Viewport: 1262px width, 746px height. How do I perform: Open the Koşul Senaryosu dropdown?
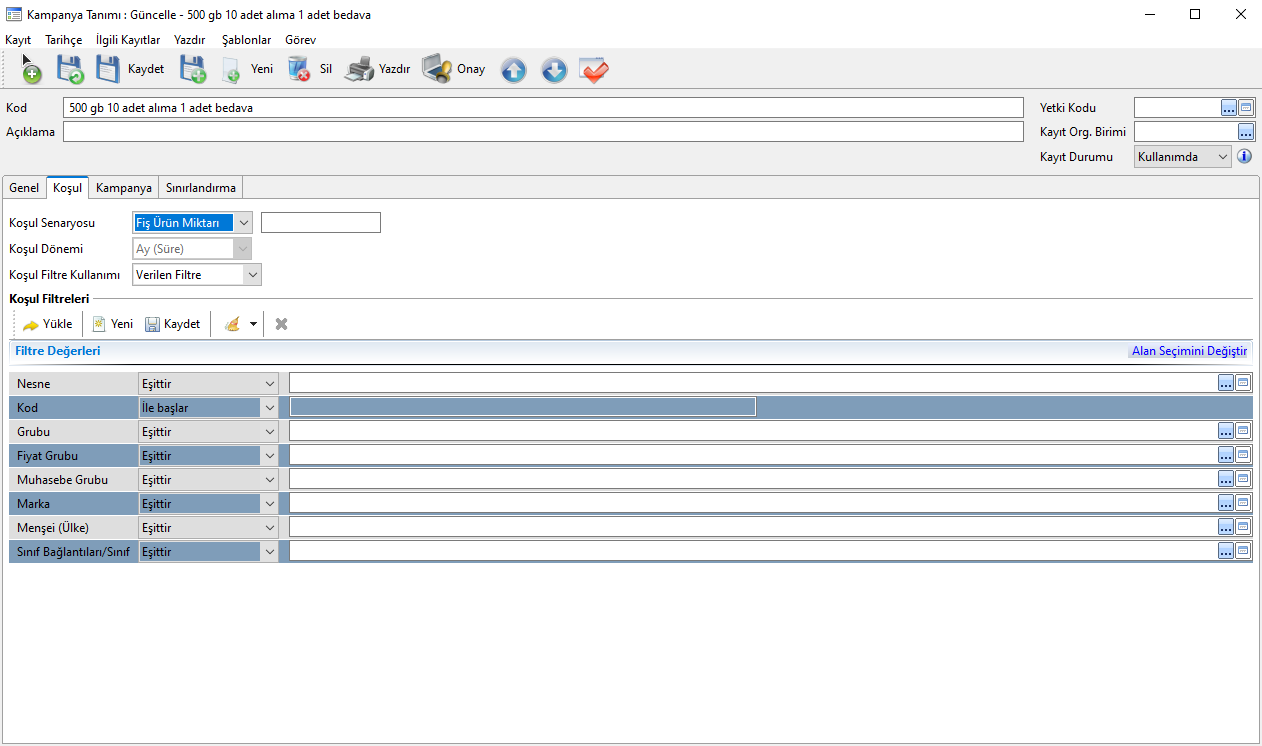pyautogui.click(x=244, y=223)
